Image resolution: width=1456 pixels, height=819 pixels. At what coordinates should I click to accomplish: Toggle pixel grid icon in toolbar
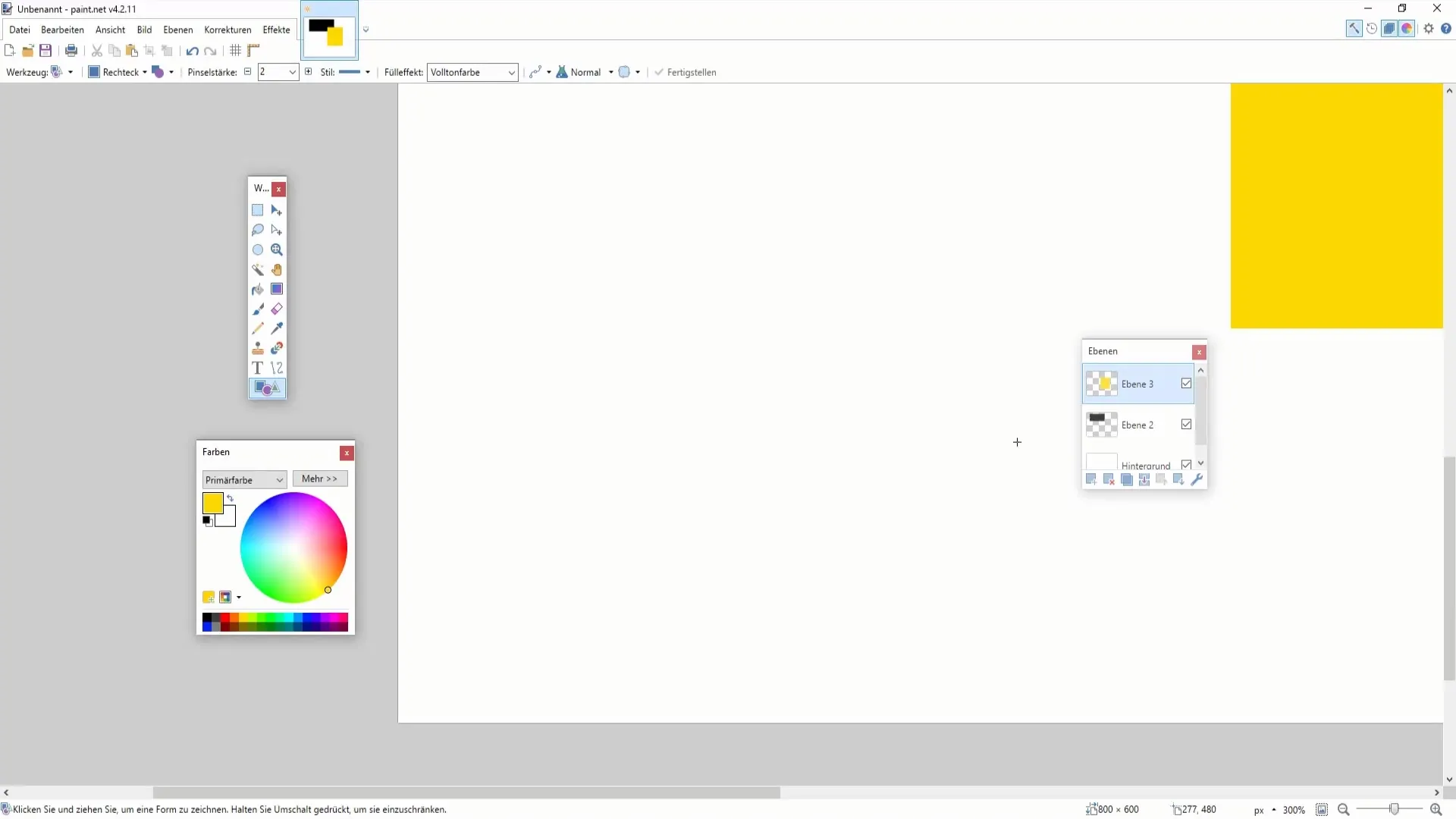(236, 51)
